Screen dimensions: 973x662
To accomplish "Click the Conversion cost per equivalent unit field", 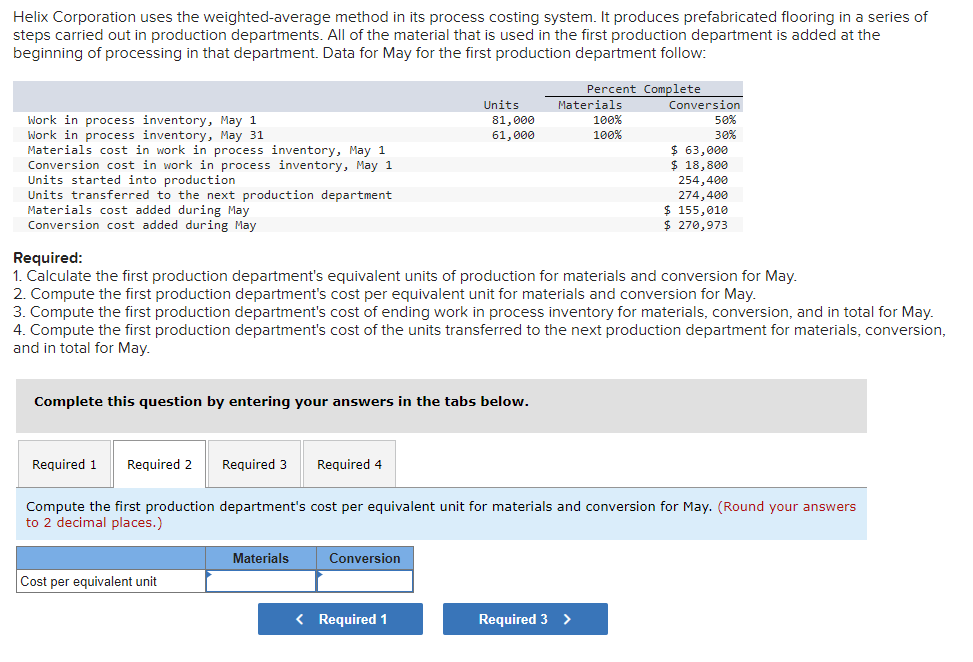I will pos(365,581).
